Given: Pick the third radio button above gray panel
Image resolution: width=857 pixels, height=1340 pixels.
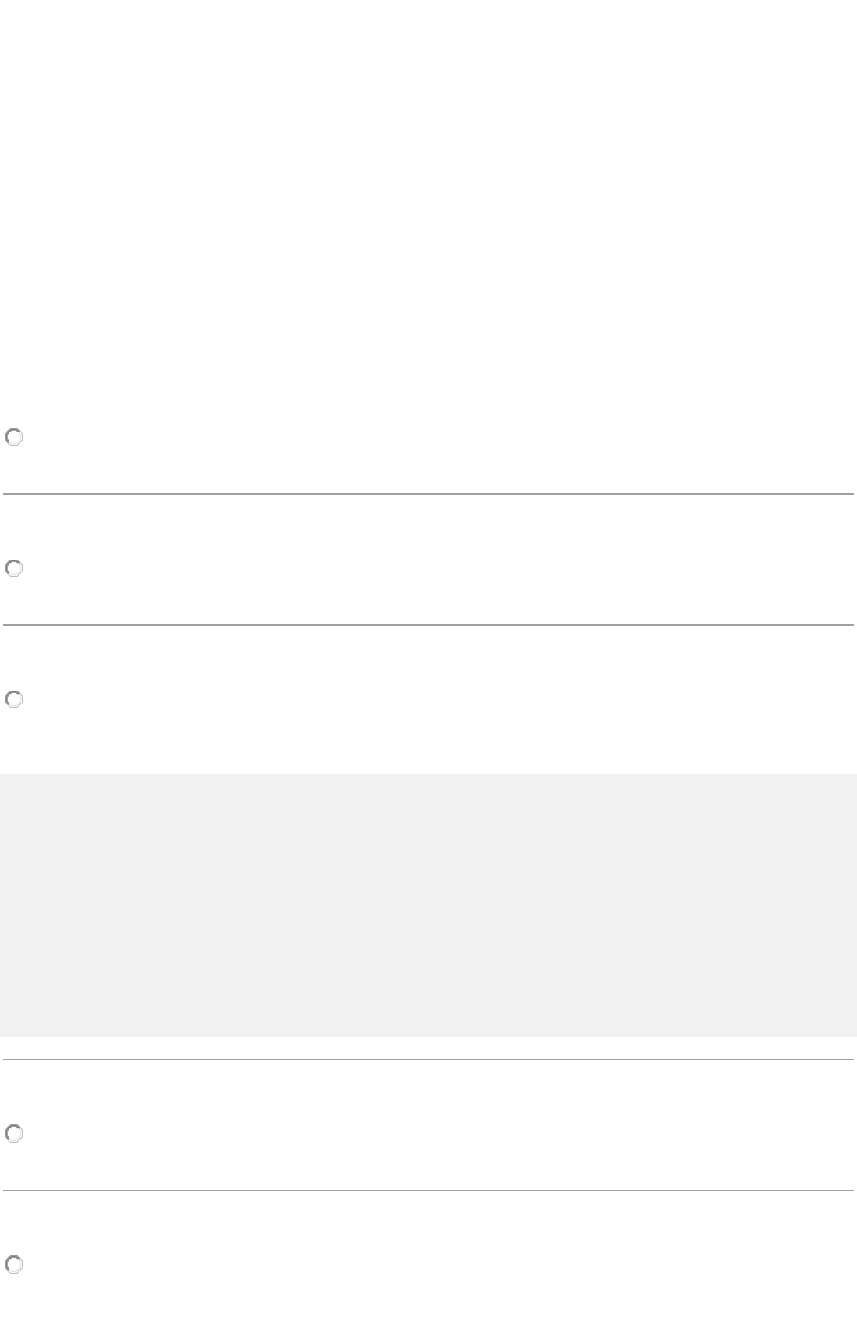Looking at the screenshot, I should coord(14,701).
